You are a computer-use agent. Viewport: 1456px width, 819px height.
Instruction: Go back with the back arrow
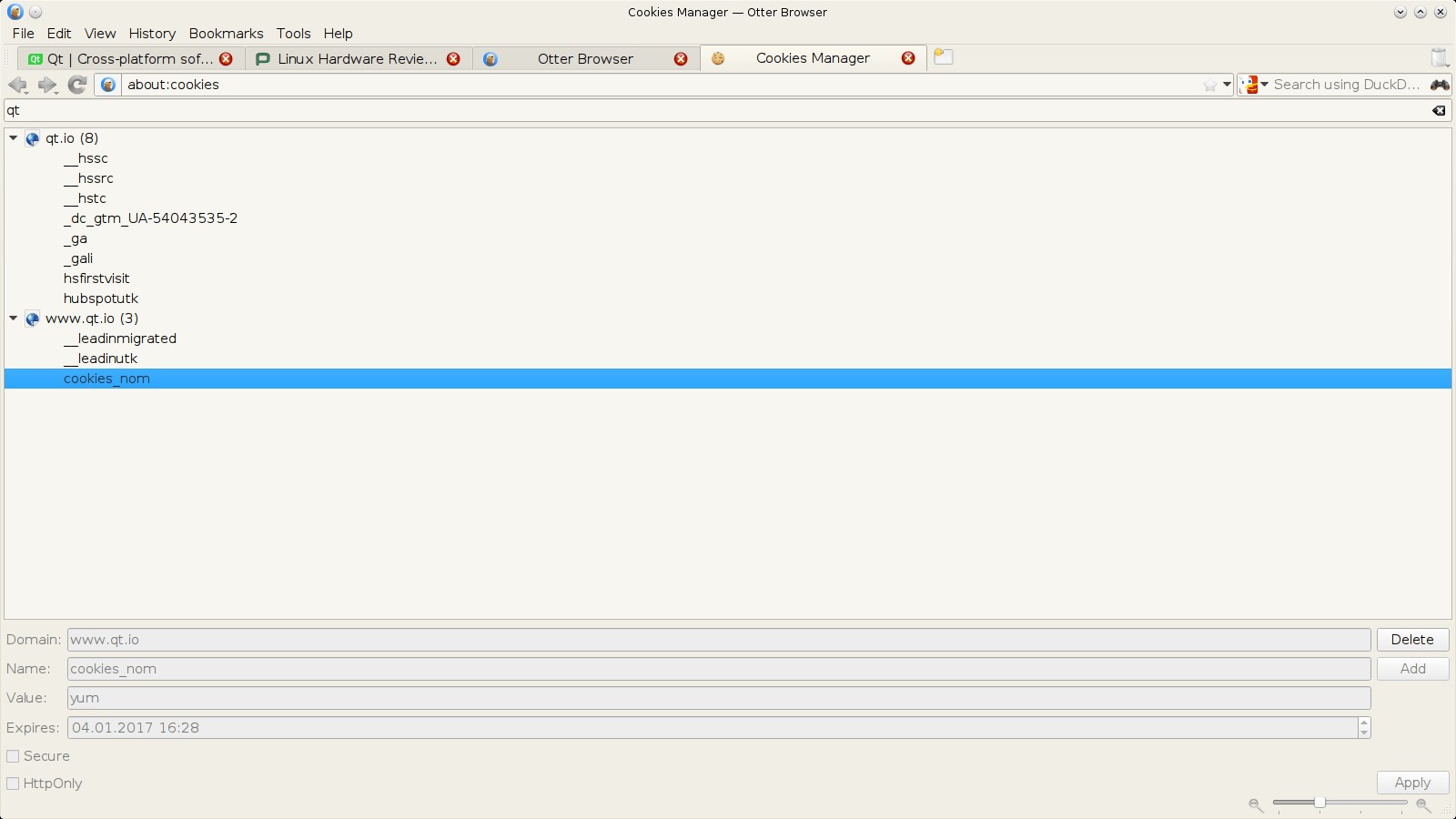(x=17, y=85)
